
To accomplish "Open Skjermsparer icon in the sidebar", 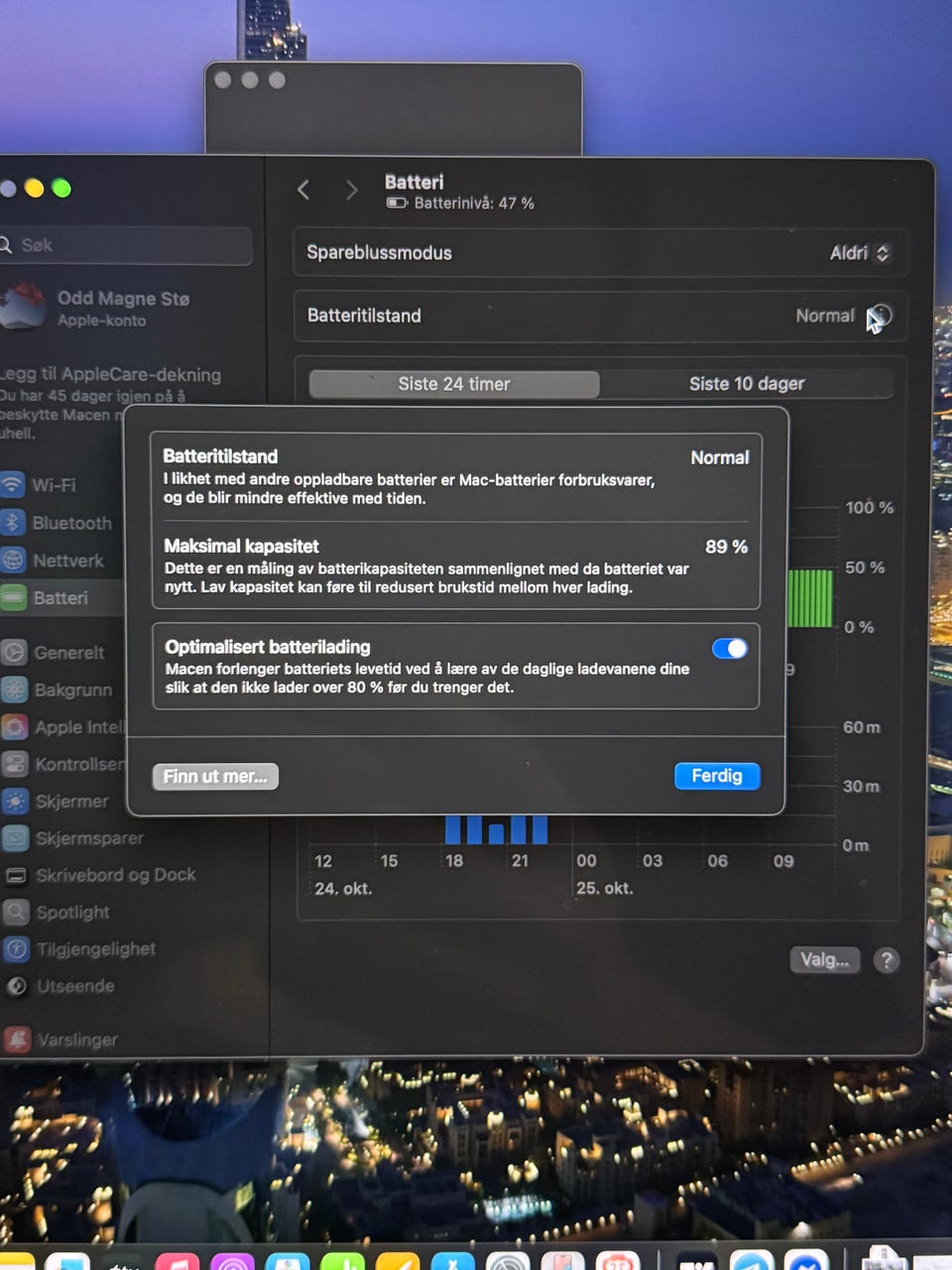I will [16, 838].
